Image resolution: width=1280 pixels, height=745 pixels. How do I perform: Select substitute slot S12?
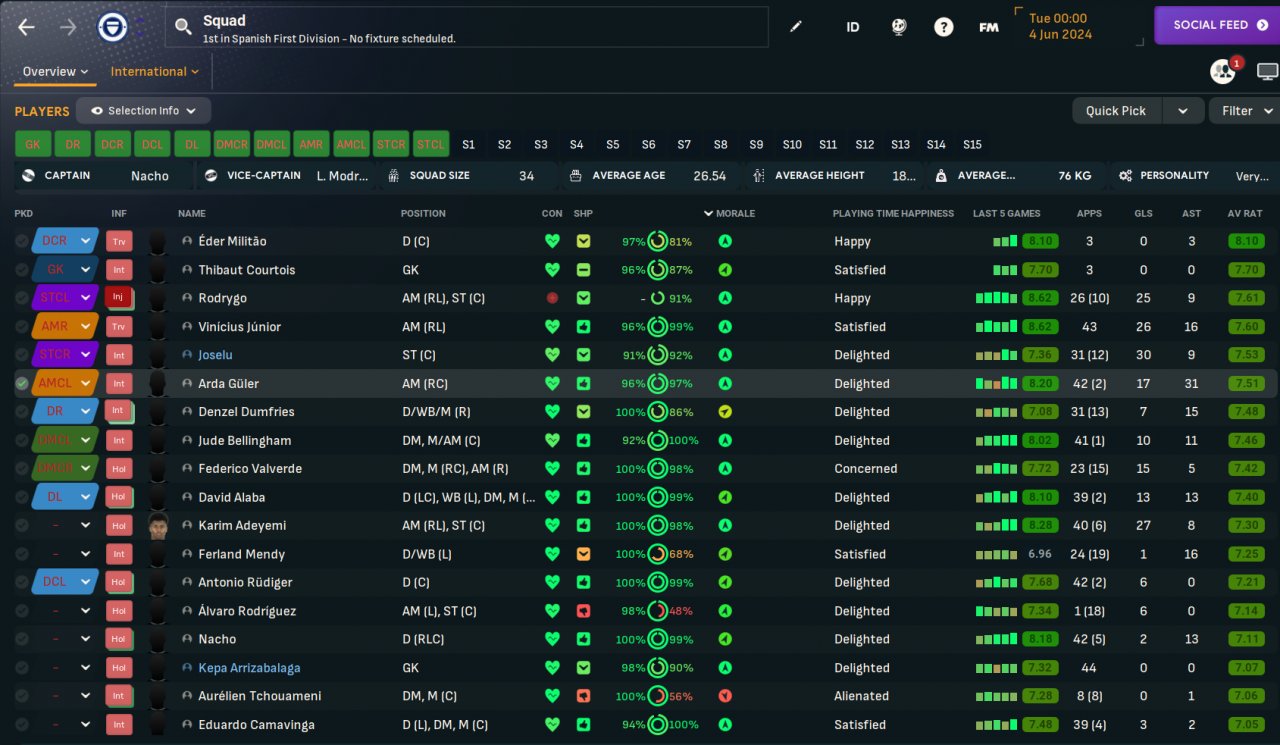tap(864, 145)
